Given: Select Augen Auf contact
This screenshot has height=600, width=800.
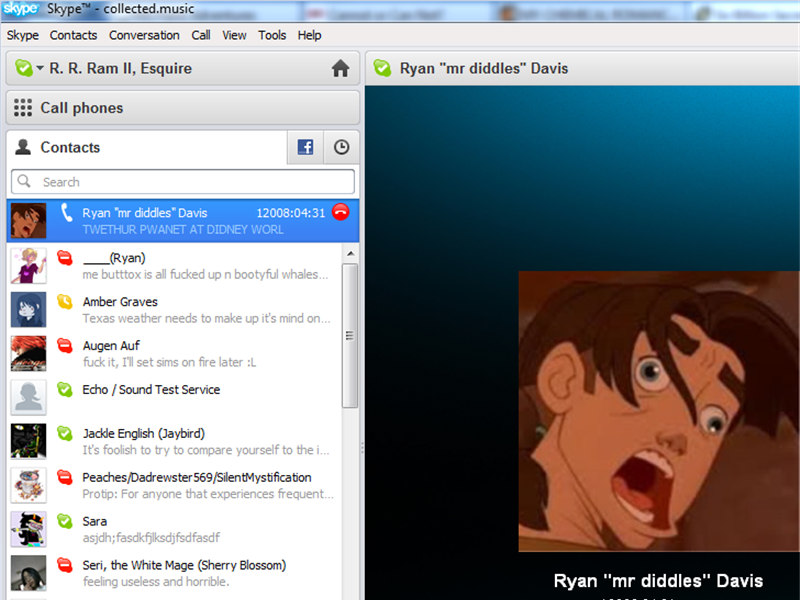Looking at the screenshot, I should point(174,353).
